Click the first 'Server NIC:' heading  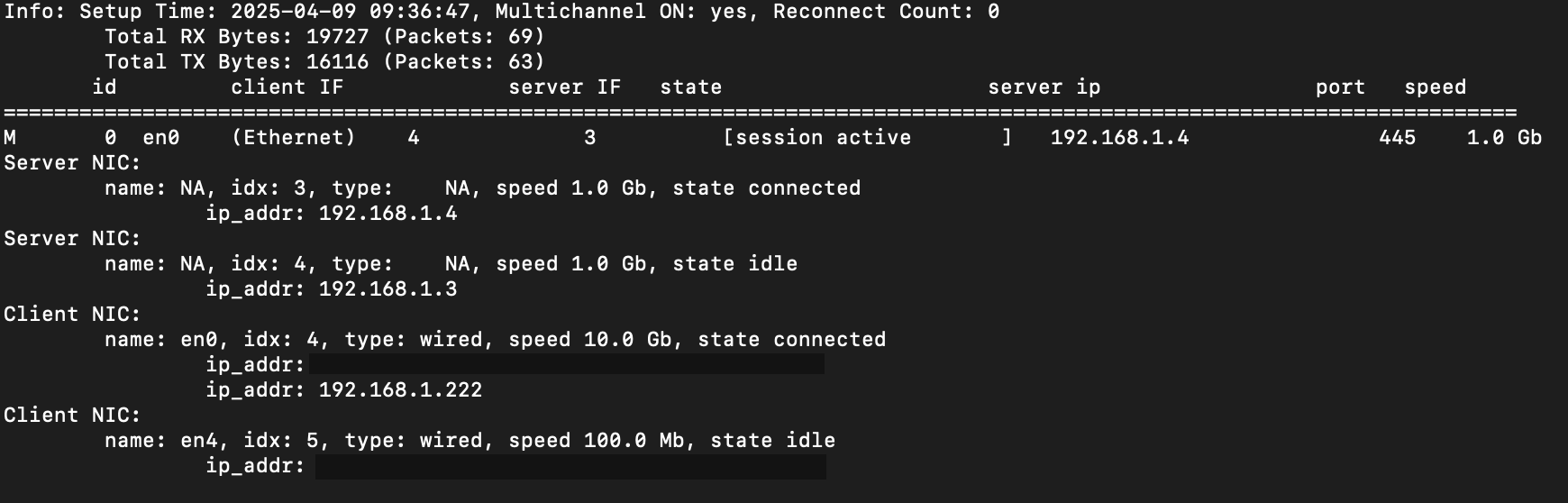(x=73, y=163)
